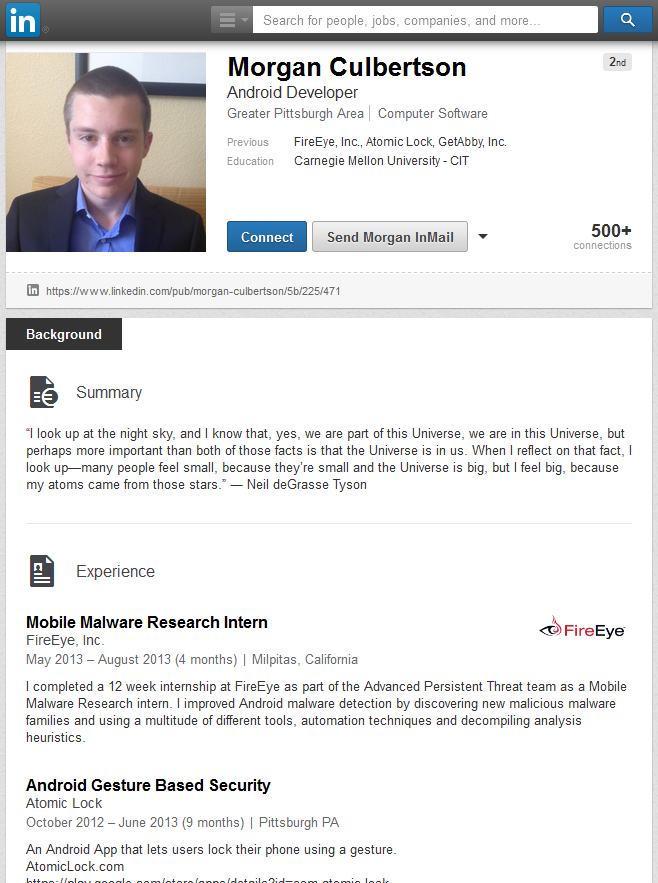Image resolution: width=658 pixels, height=883 pixels.
Task: Click the small LinkedIn icon beside profile URL
Action: click(33, 290)
